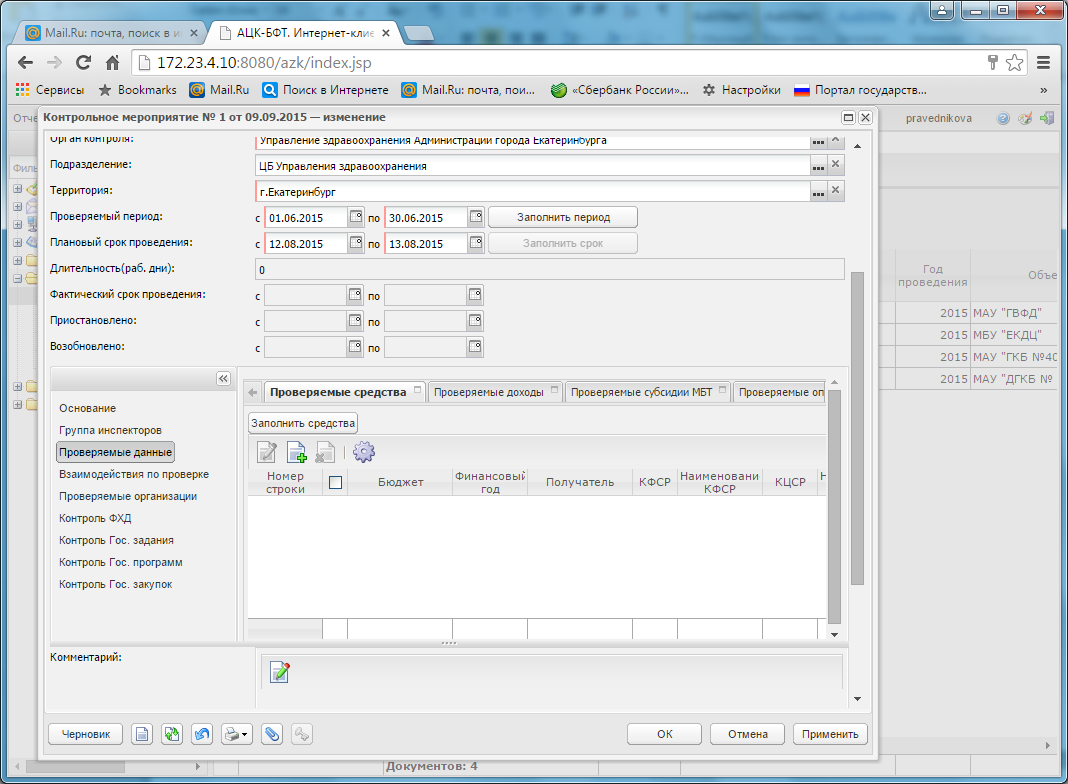Open calendar for period start date 01.06.2015
This screenshot has height=784, width=1068.
coord(356,217)
